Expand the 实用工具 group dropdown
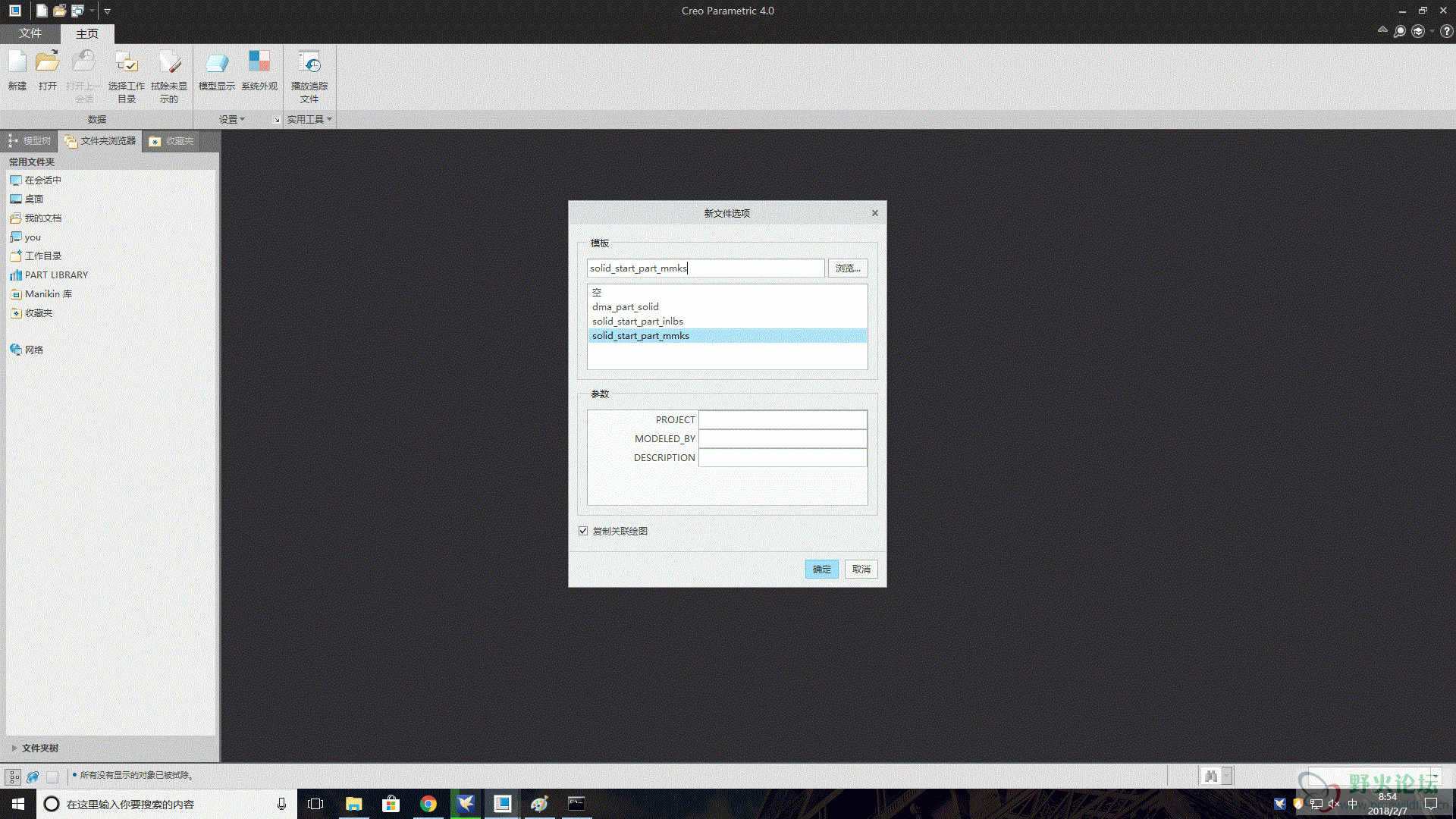 309,119
